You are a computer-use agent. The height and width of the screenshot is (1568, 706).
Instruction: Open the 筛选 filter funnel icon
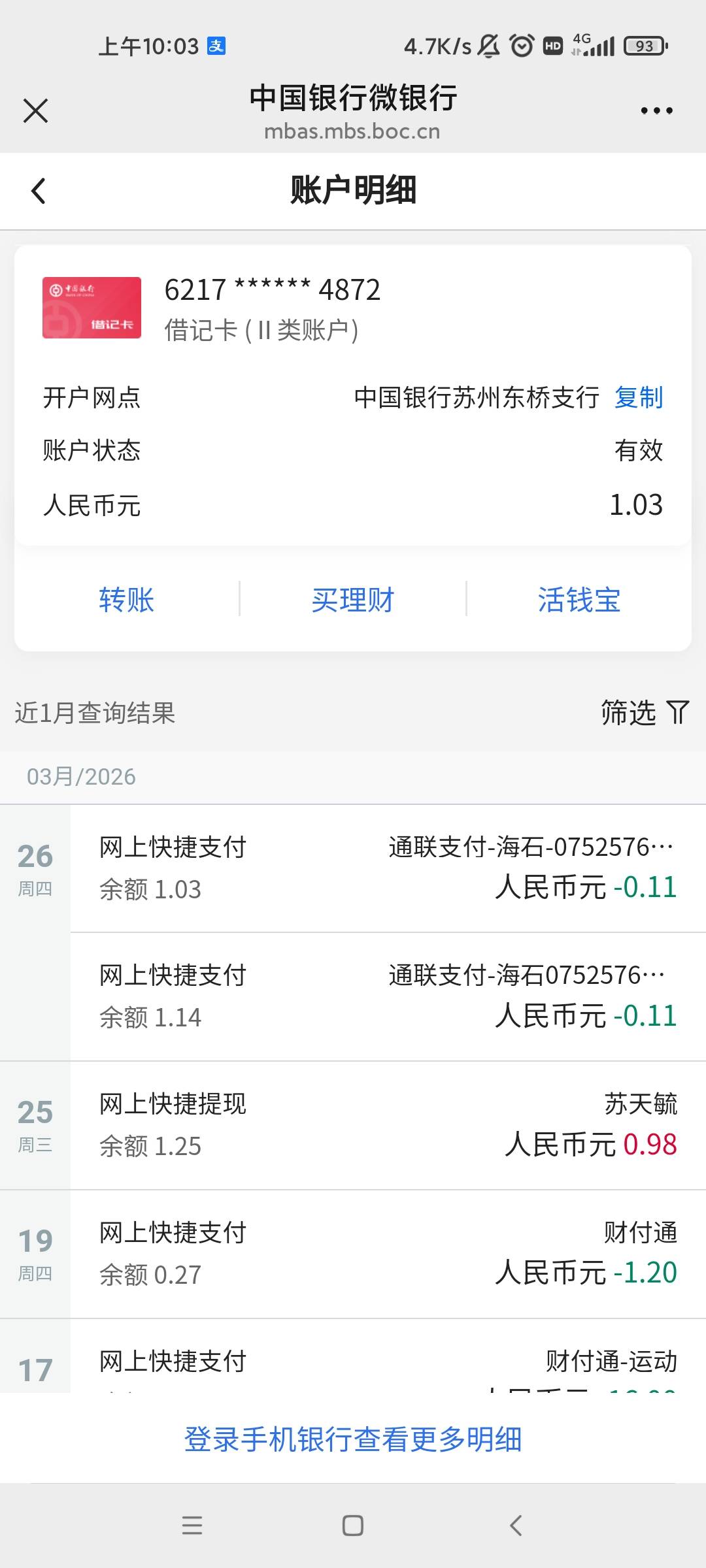pyautogui.click(x=678, y=712)
